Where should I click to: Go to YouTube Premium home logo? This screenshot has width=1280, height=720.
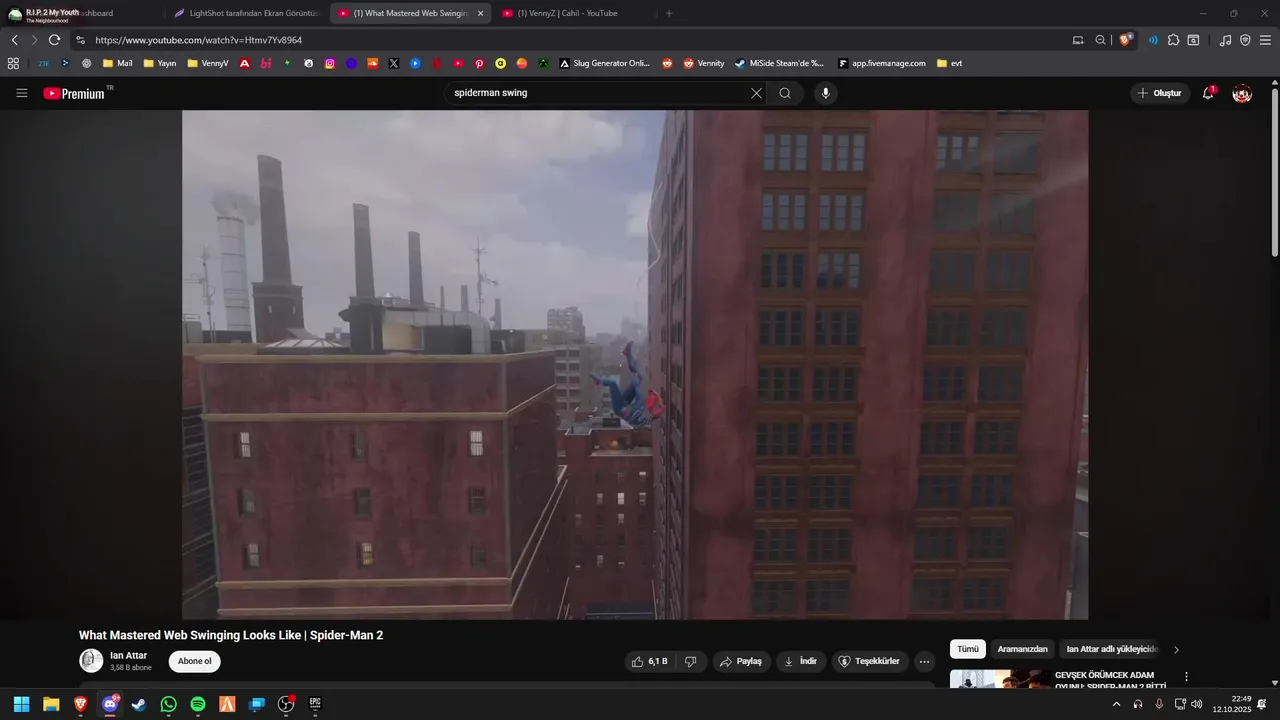tap(74, 93)
